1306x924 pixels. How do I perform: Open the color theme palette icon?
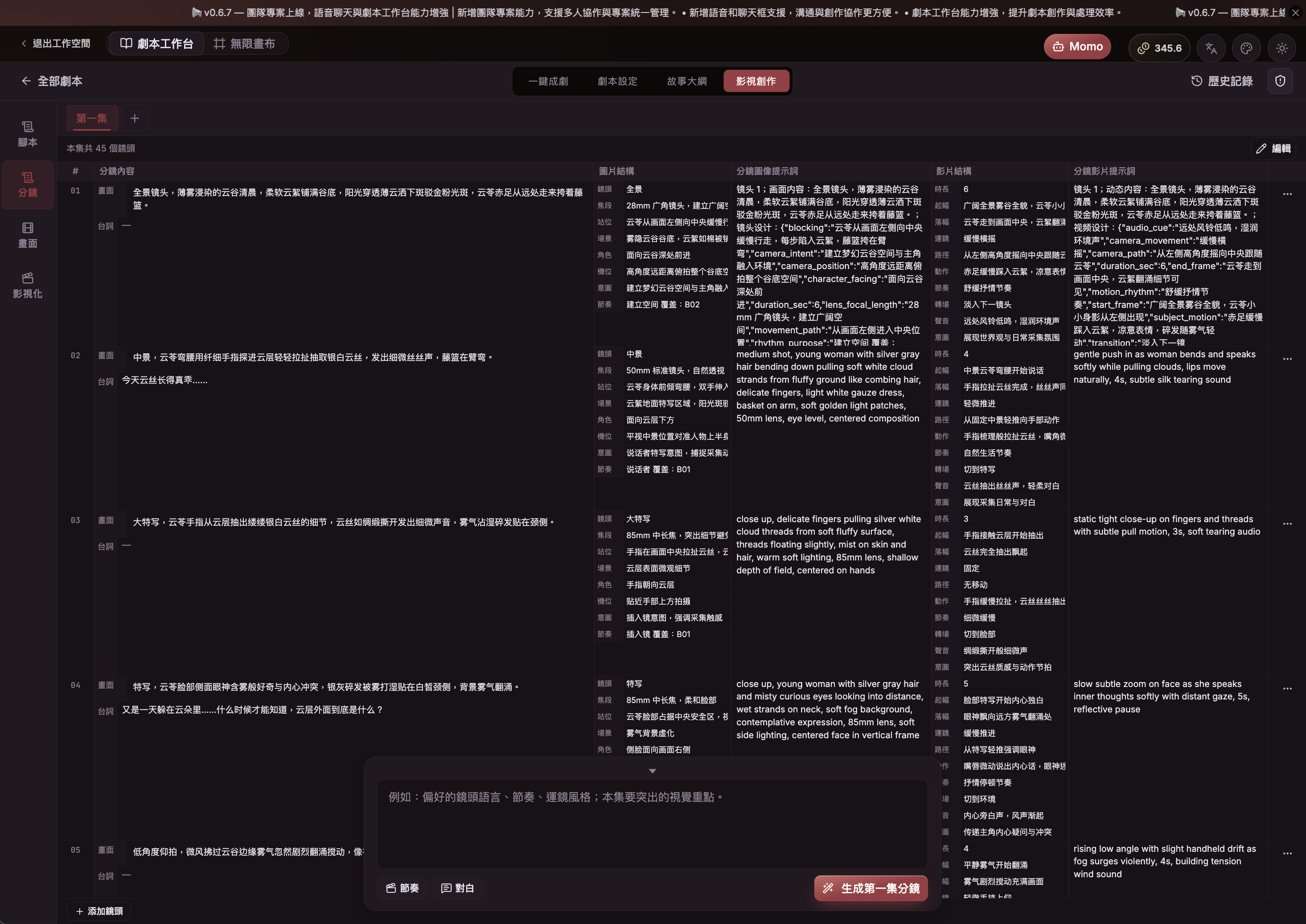coord(1246,49)
